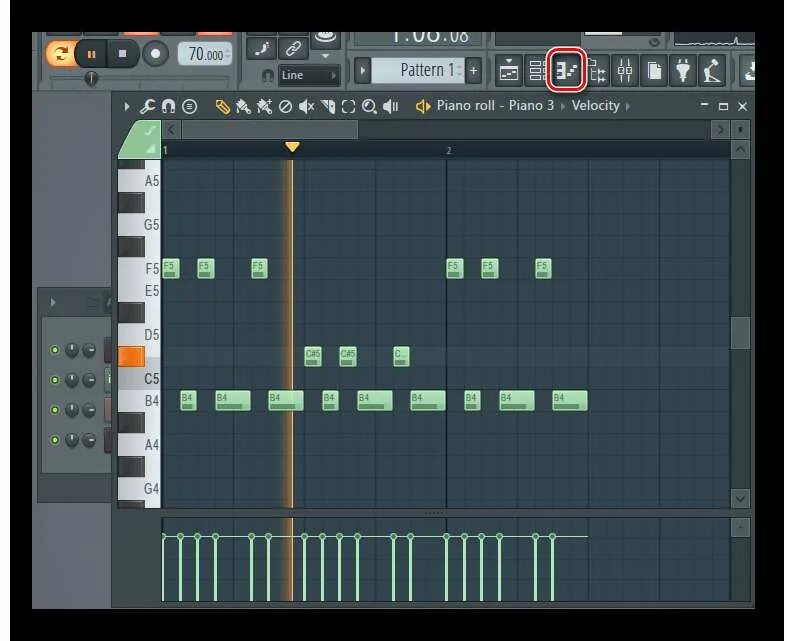Open the Line snap dropdown

click(x=309, y=75)
